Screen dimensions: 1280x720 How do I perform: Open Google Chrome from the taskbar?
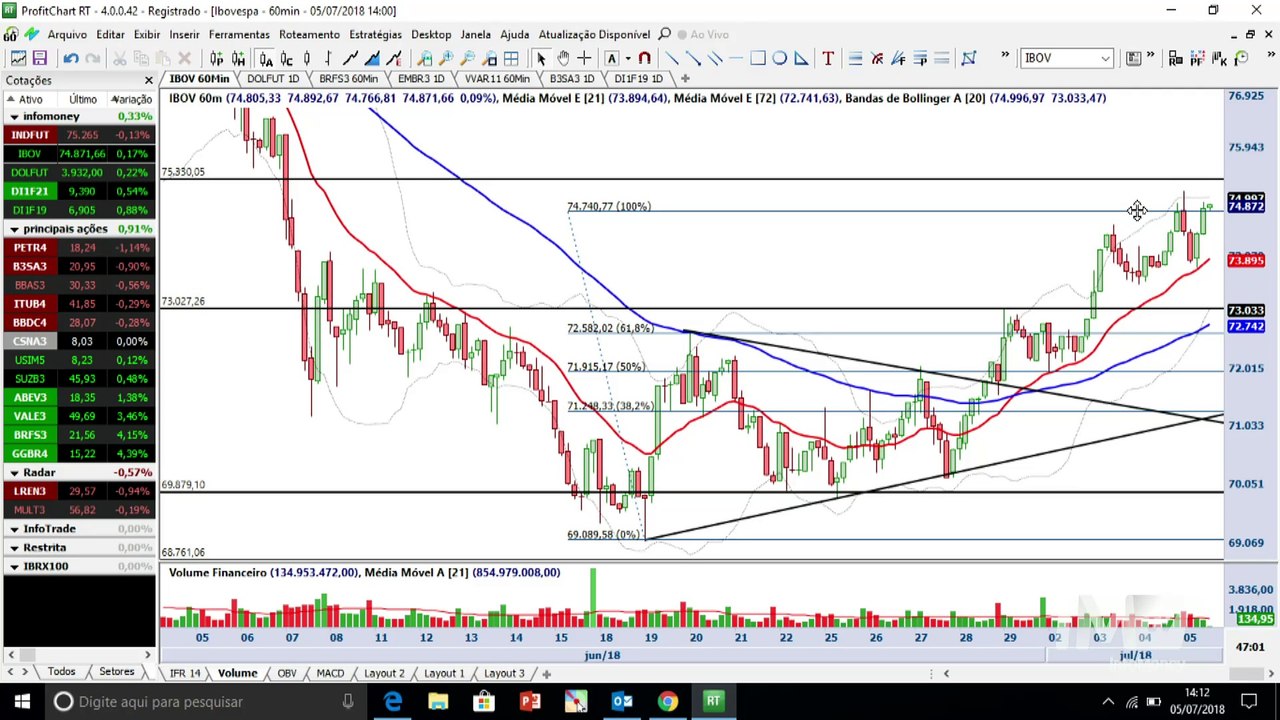click(667, 702)
